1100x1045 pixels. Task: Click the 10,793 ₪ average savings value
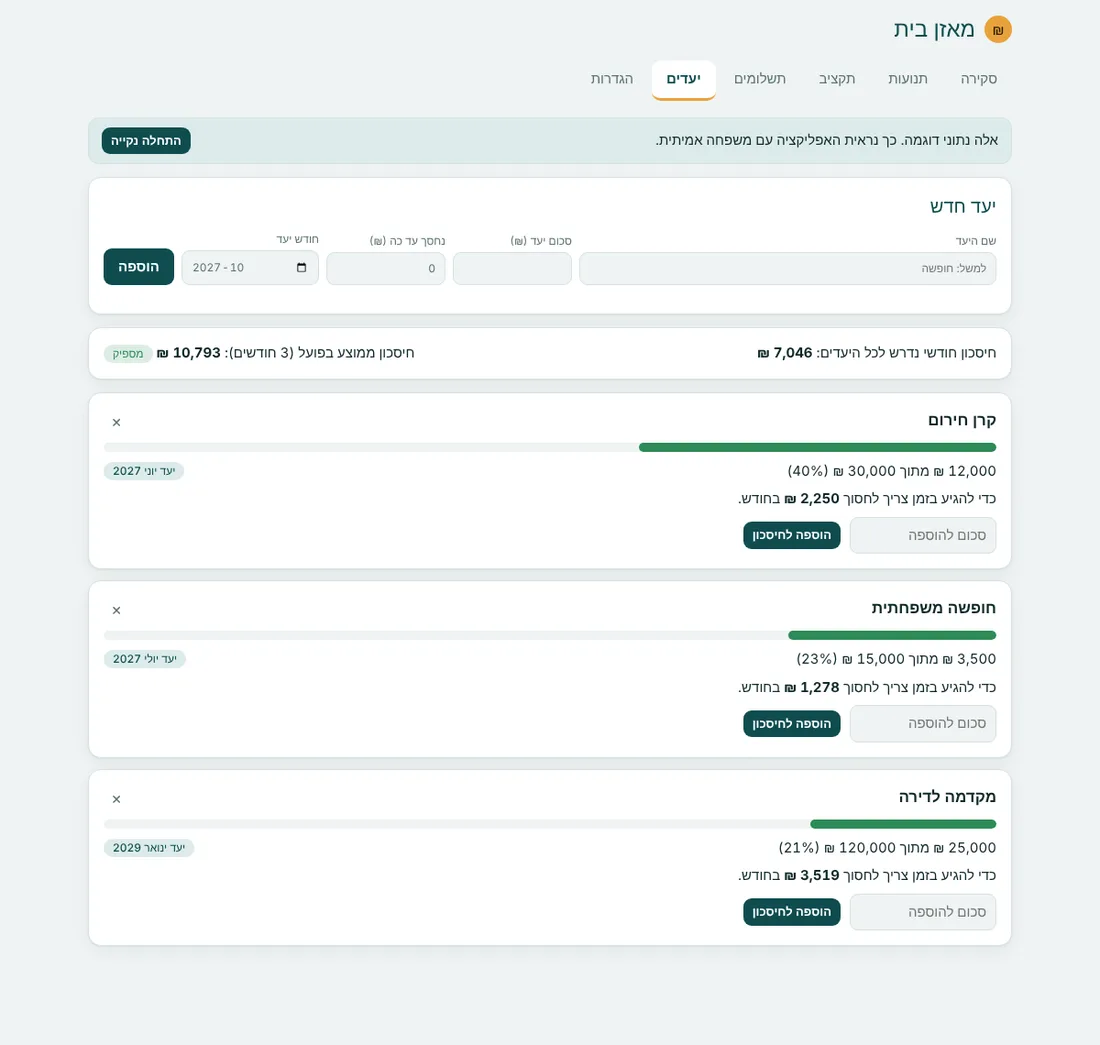188,353
